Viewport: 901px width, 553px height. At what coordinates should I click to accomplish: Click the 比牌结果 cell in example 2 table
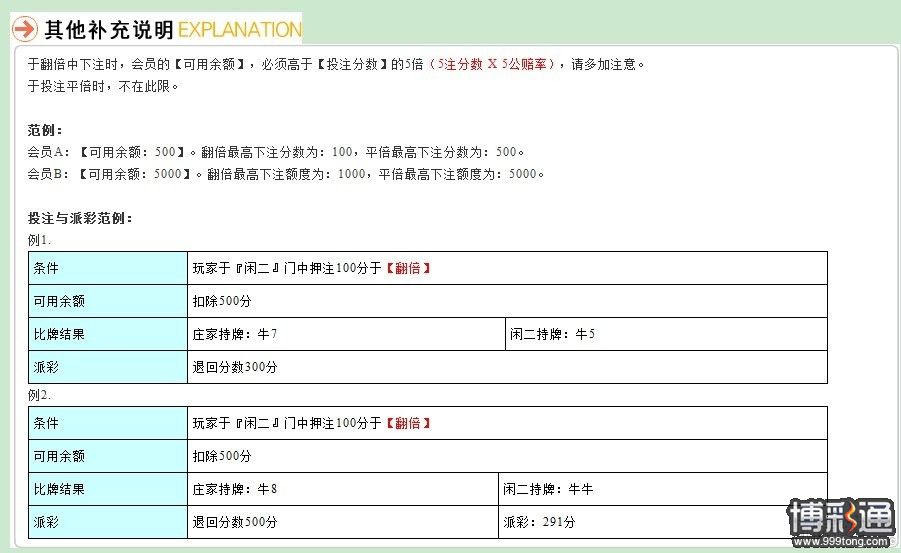click(108, 489)
